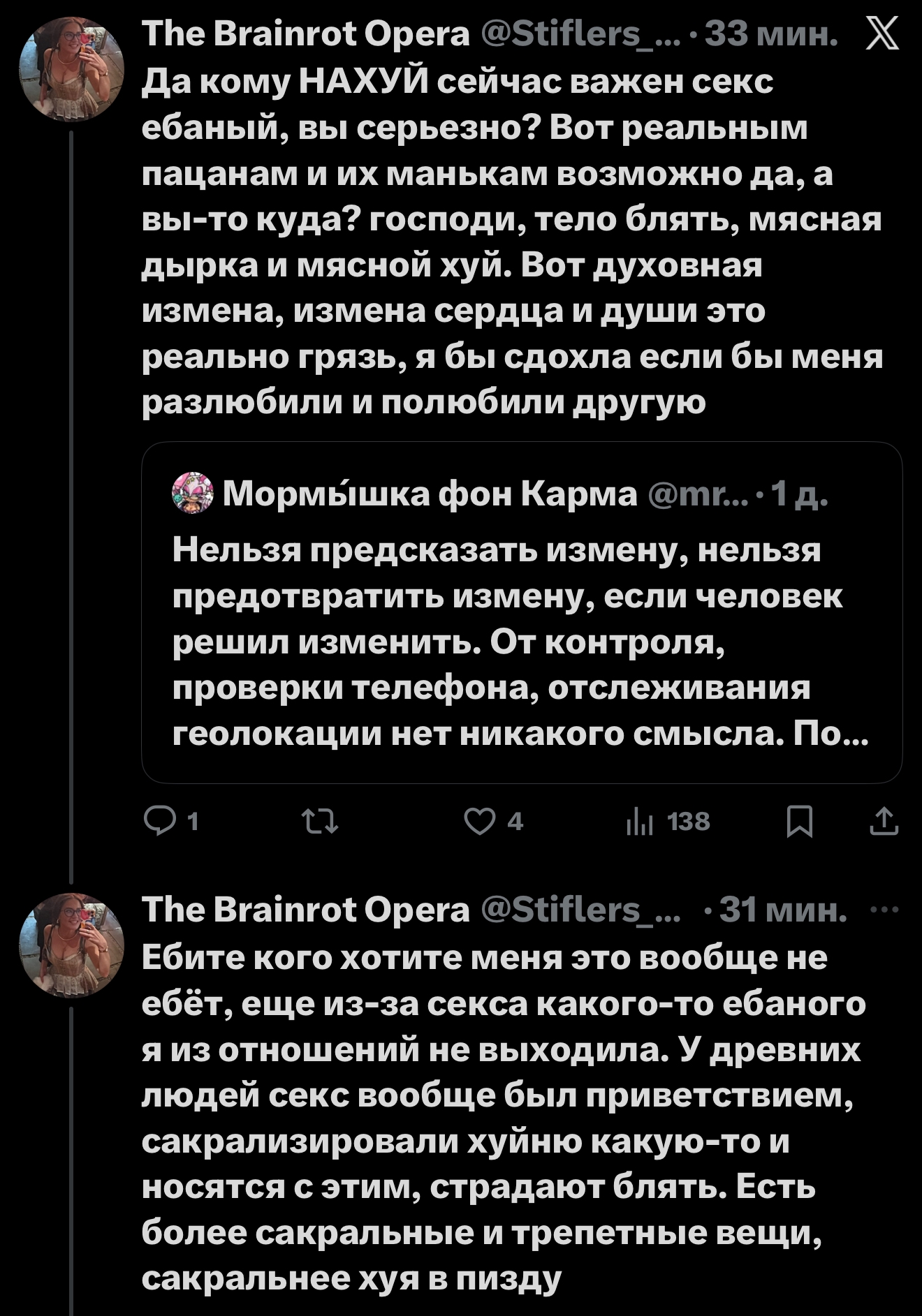Open The Brainrot Opera name on first tweet

(x=305, y=34)
